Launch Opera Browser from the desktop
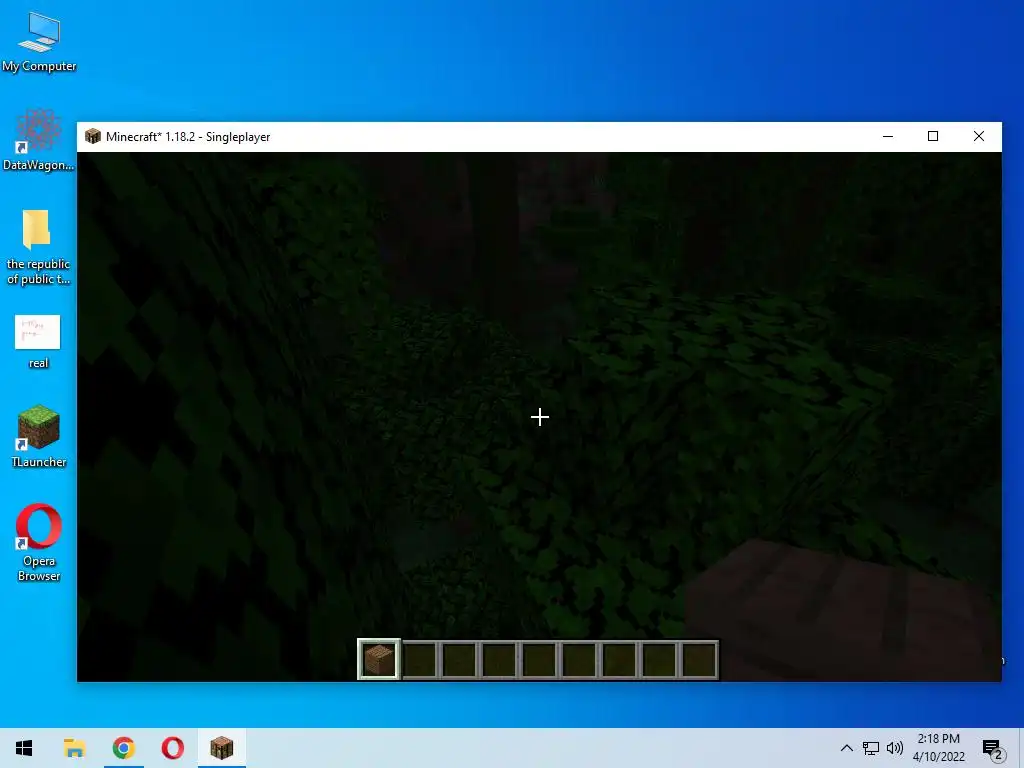 pyautogui.click(x=39, y=542)
